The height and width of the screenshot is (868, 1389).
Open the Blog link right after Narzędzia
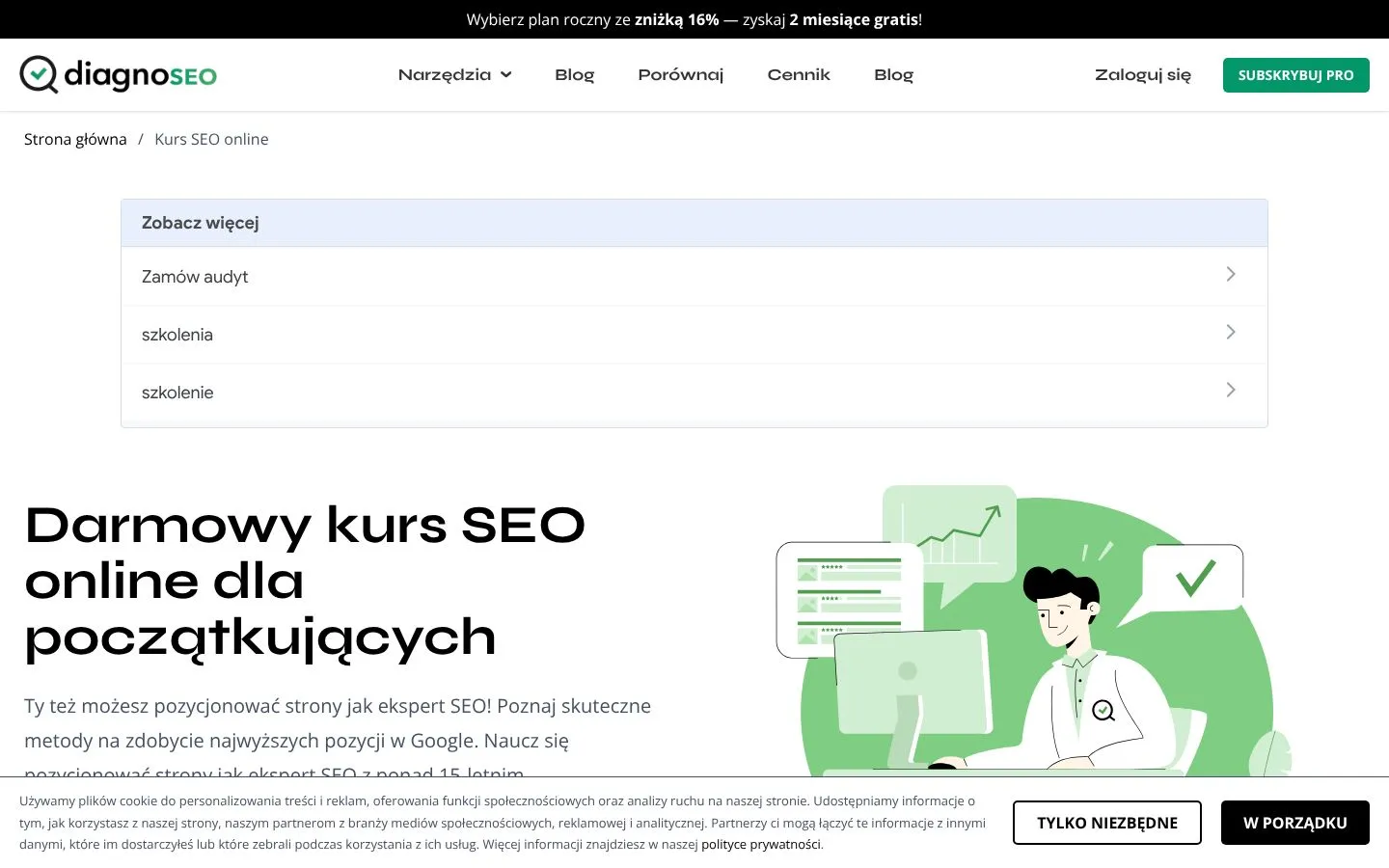575,74
